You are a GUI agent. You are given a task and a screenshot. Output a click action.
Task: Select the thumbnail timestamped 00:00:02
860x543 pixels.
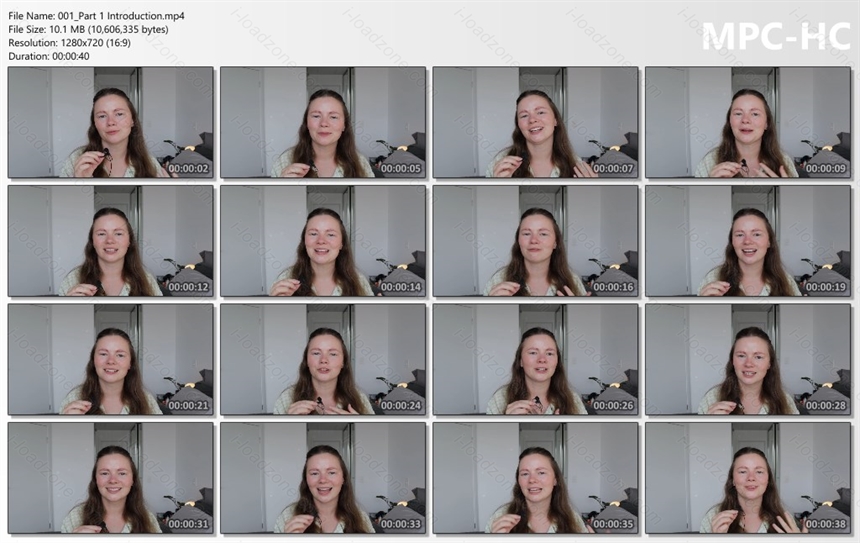(111, 122)
